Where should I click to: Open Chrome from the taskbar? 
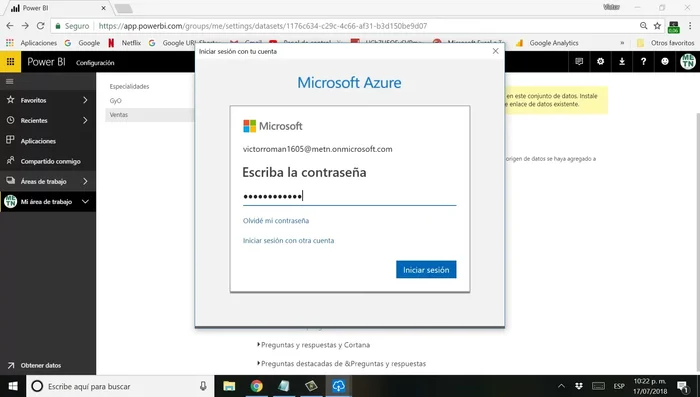tap(256, 386)
